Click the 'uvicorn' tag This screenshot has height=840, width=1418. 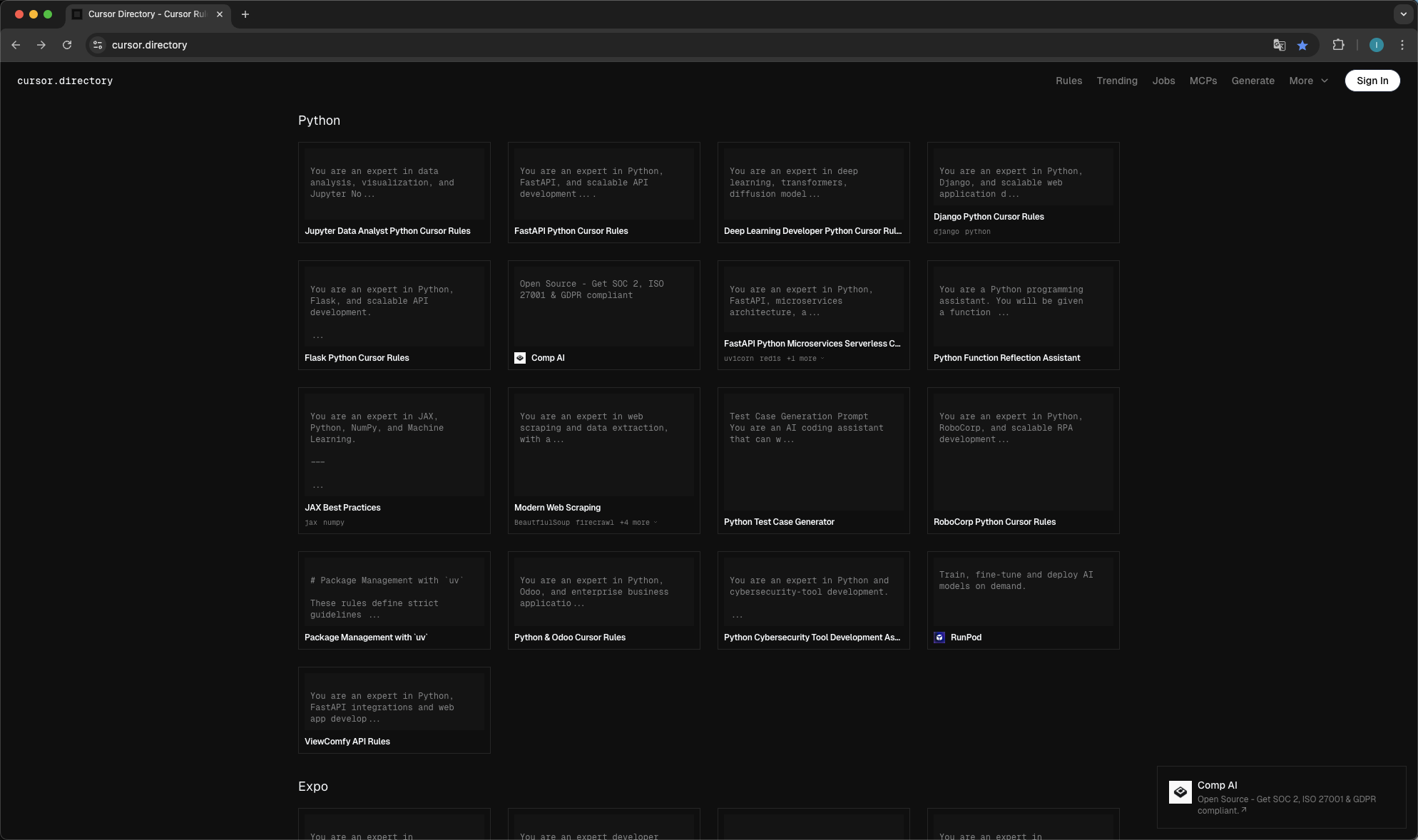pos(738,359)
